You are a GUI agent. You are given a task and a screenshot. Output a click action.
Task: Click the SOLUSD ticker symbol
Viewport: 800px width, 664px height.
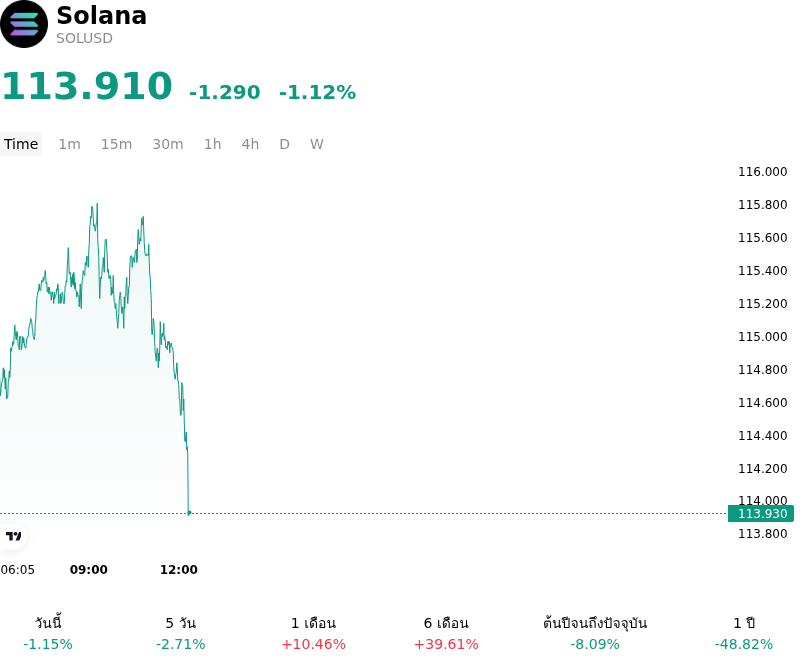(84, 38)
